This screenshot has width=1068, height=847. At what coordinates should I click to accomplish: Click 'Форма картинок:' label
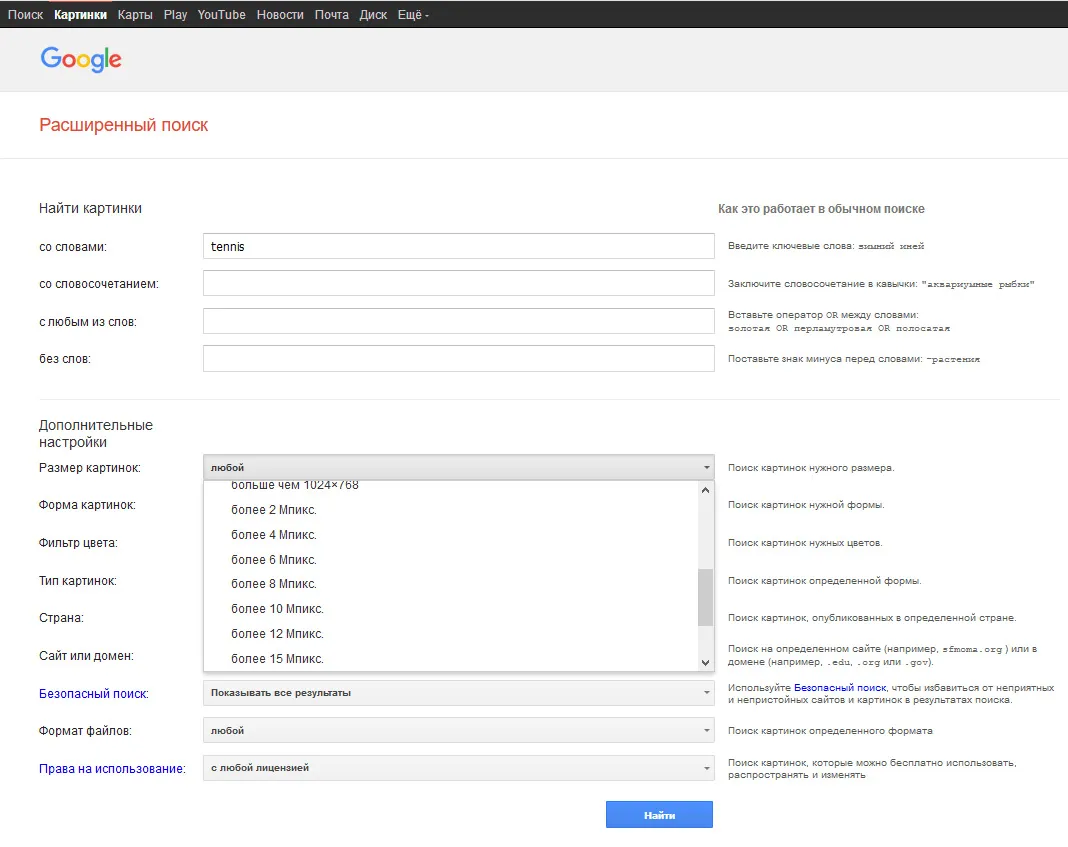(87, 505)
